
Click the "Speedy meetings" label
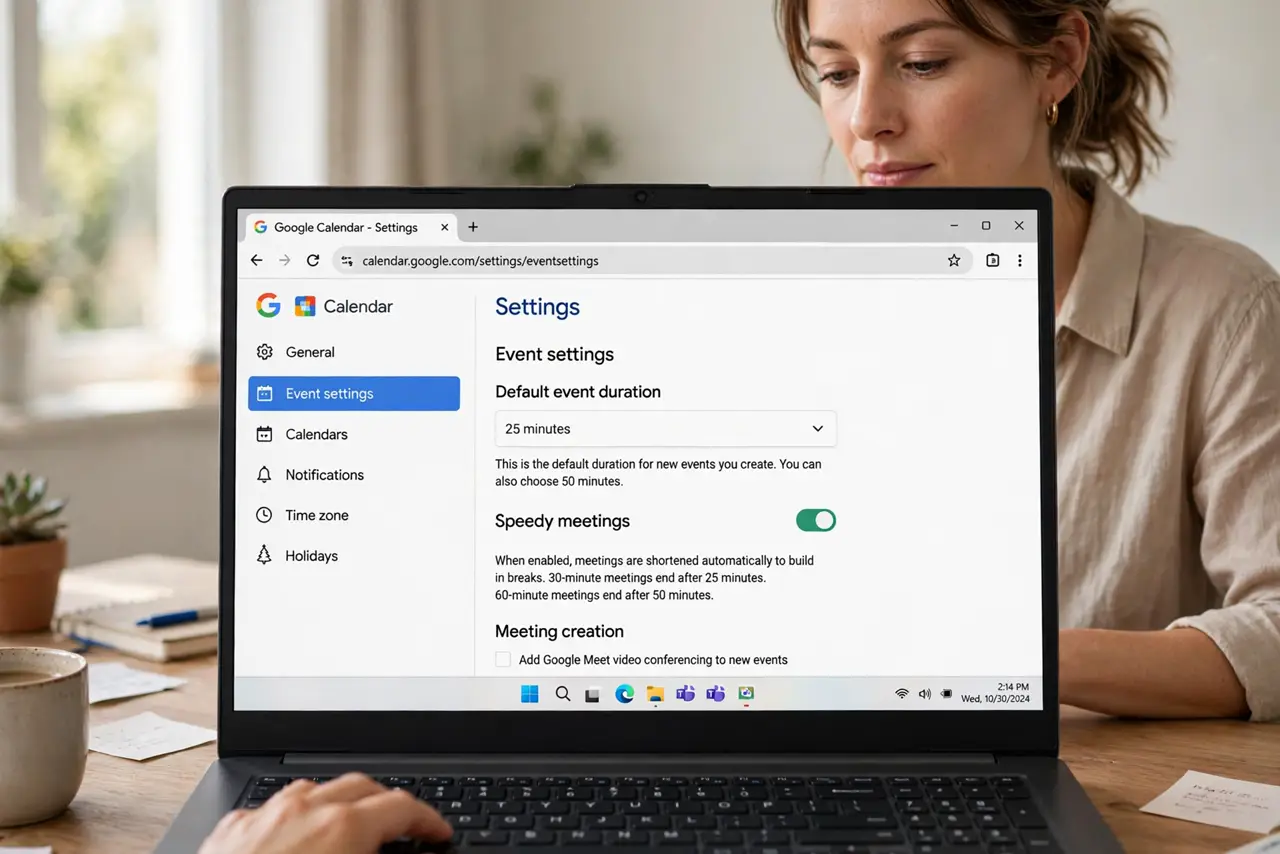(x=562, y=521)
